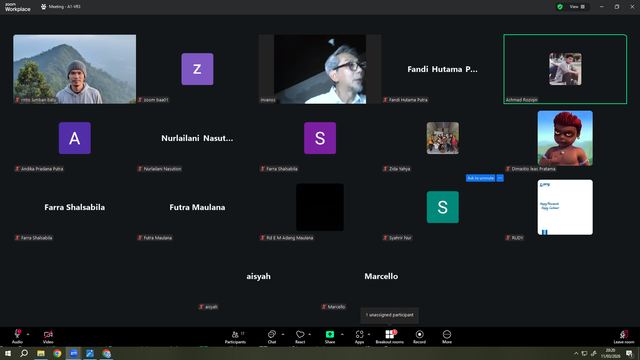The height and width of the screenshot is (360, 640).
Task: Open the React emoji menu
Action: [300, 336]
